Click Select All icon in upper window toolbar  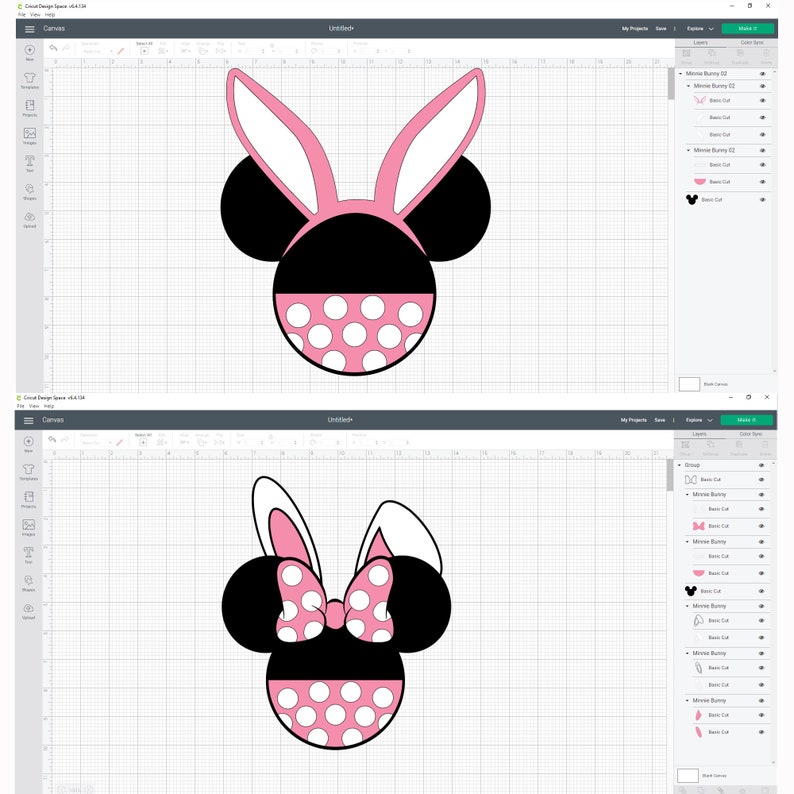click(144, 51)
